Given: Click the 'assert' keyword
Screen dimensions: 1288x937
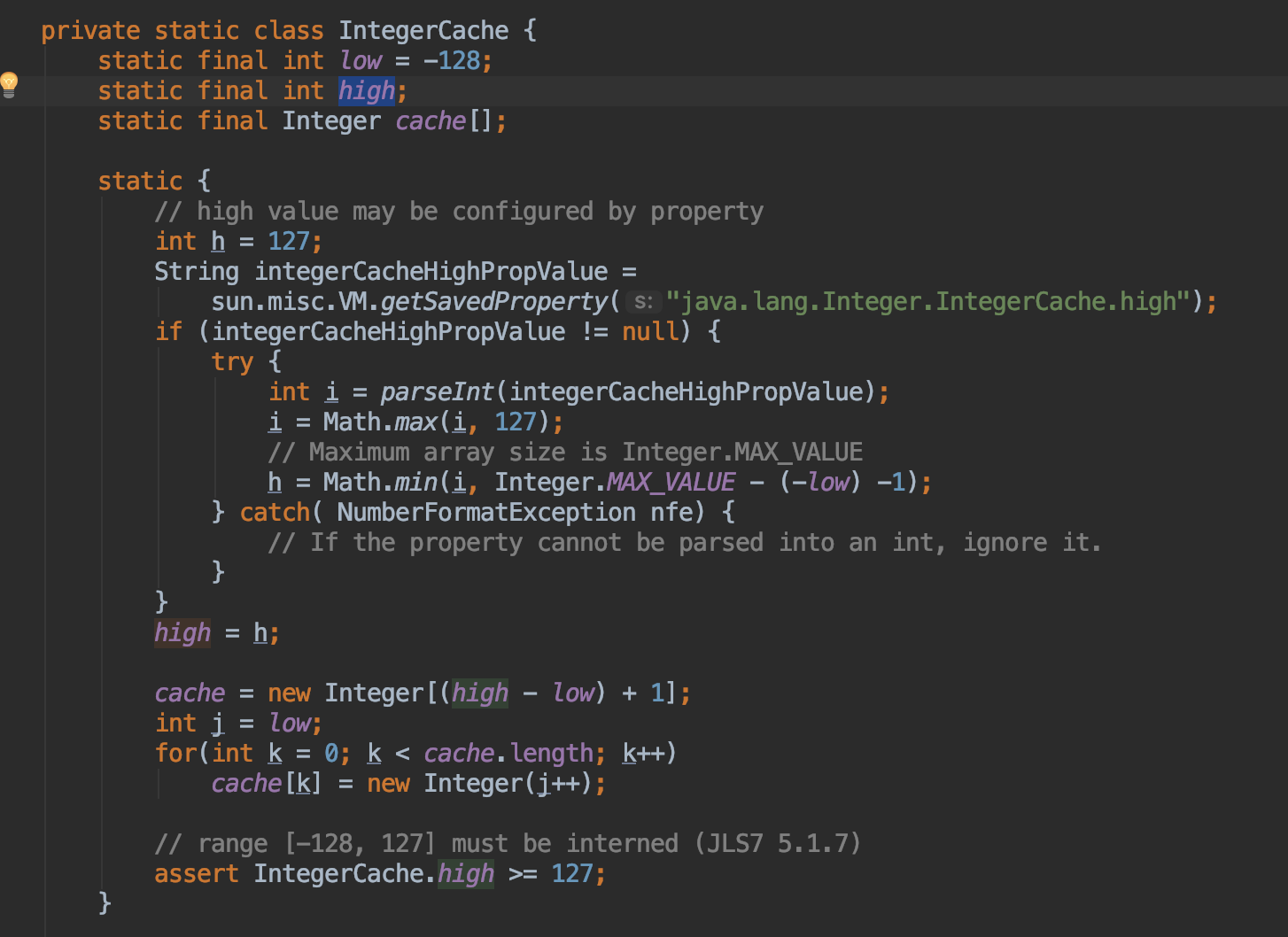Looking at the screenshot, I should click(x=197, y=874).
